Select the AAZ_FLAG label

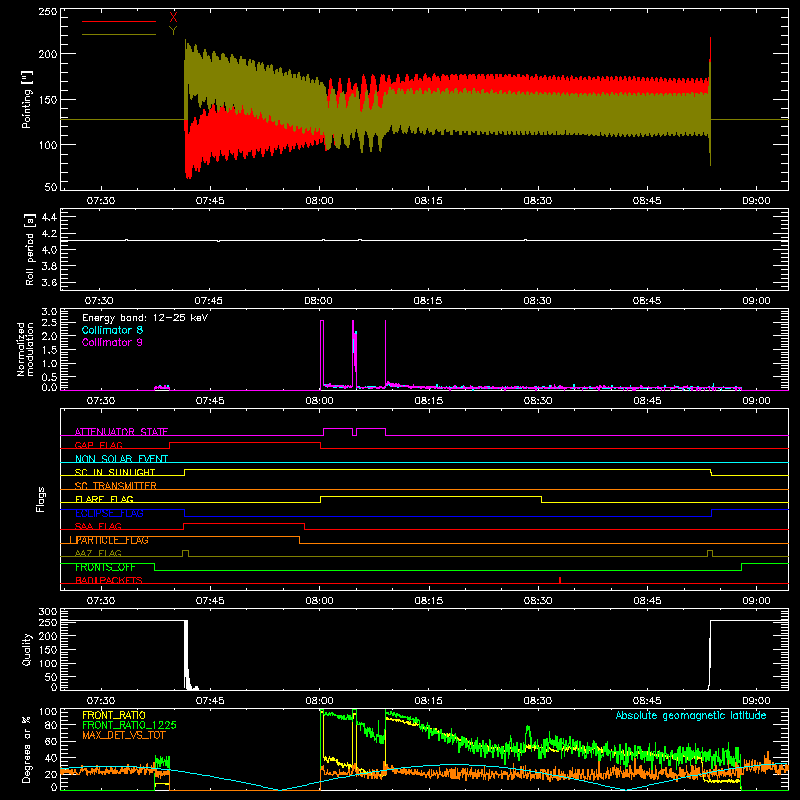[x=98, y=553]
